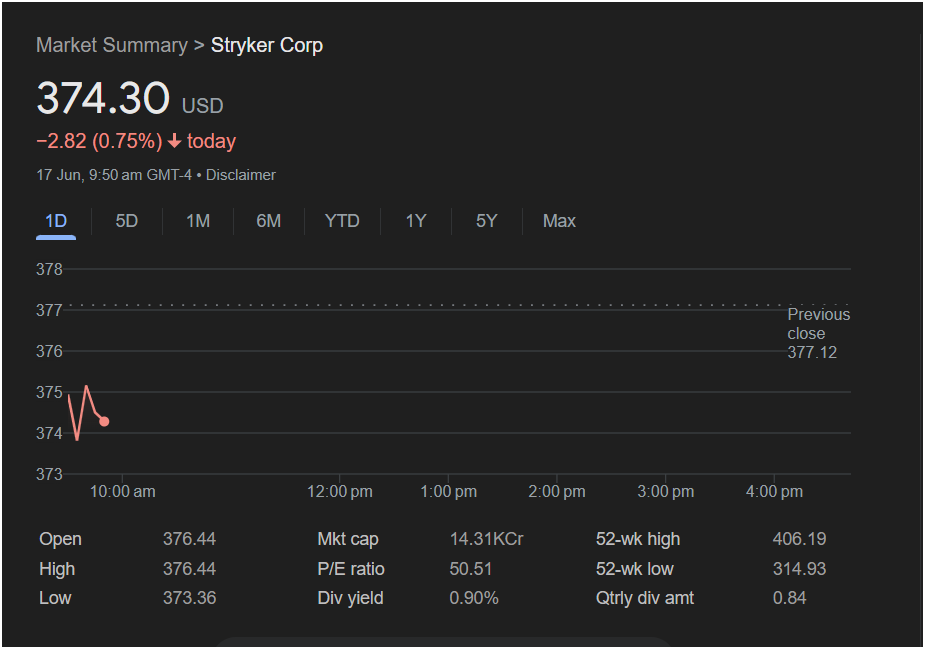The width and height of the screenshot is (925, 649).
Task: Click the Previous close 377.12 label
Action: (819, 333)
